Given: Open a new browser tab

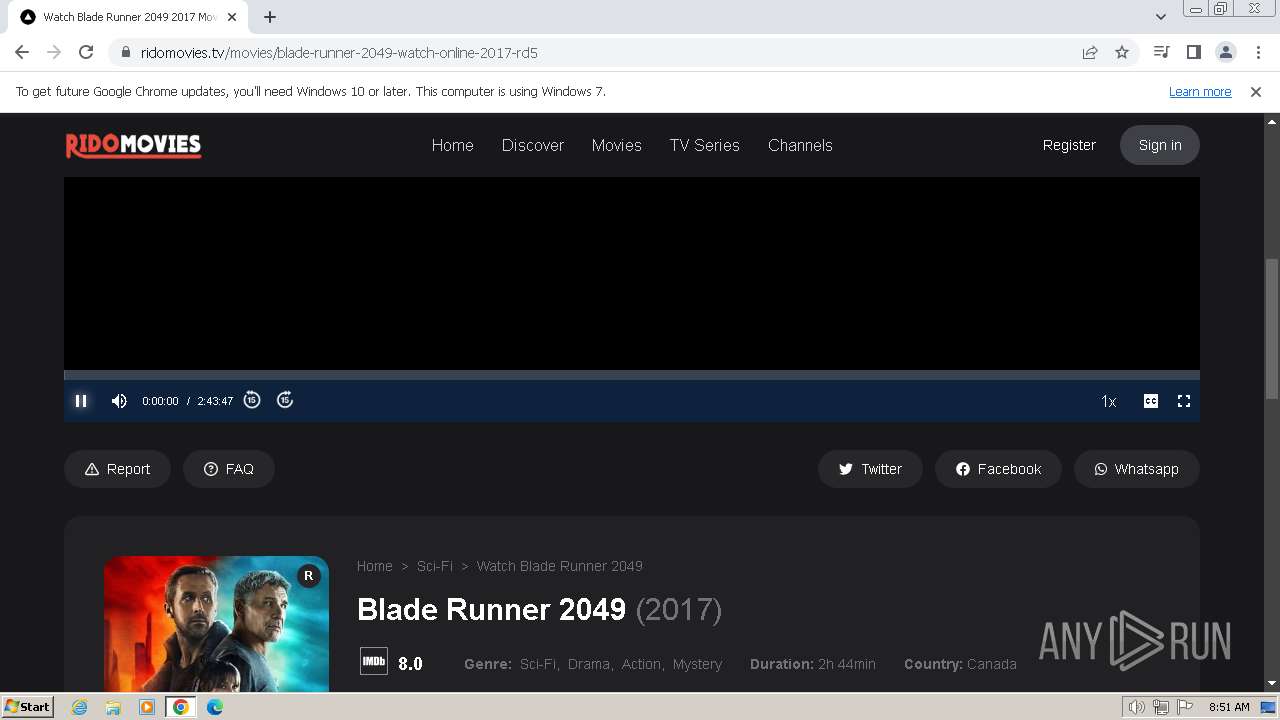Looking at the screenshot, I should pos(270,17).
